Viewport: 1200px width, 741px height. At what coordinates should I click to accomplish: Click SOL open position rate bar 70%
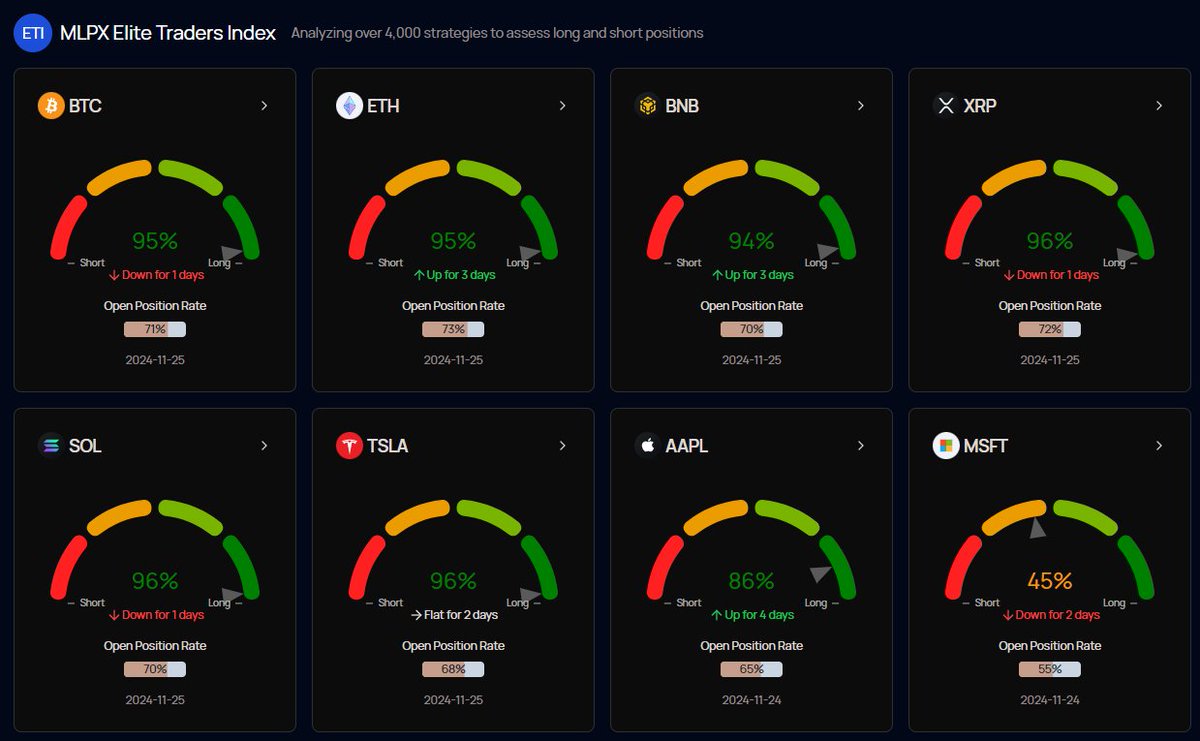pyautogui.click(x=155, y=669)
